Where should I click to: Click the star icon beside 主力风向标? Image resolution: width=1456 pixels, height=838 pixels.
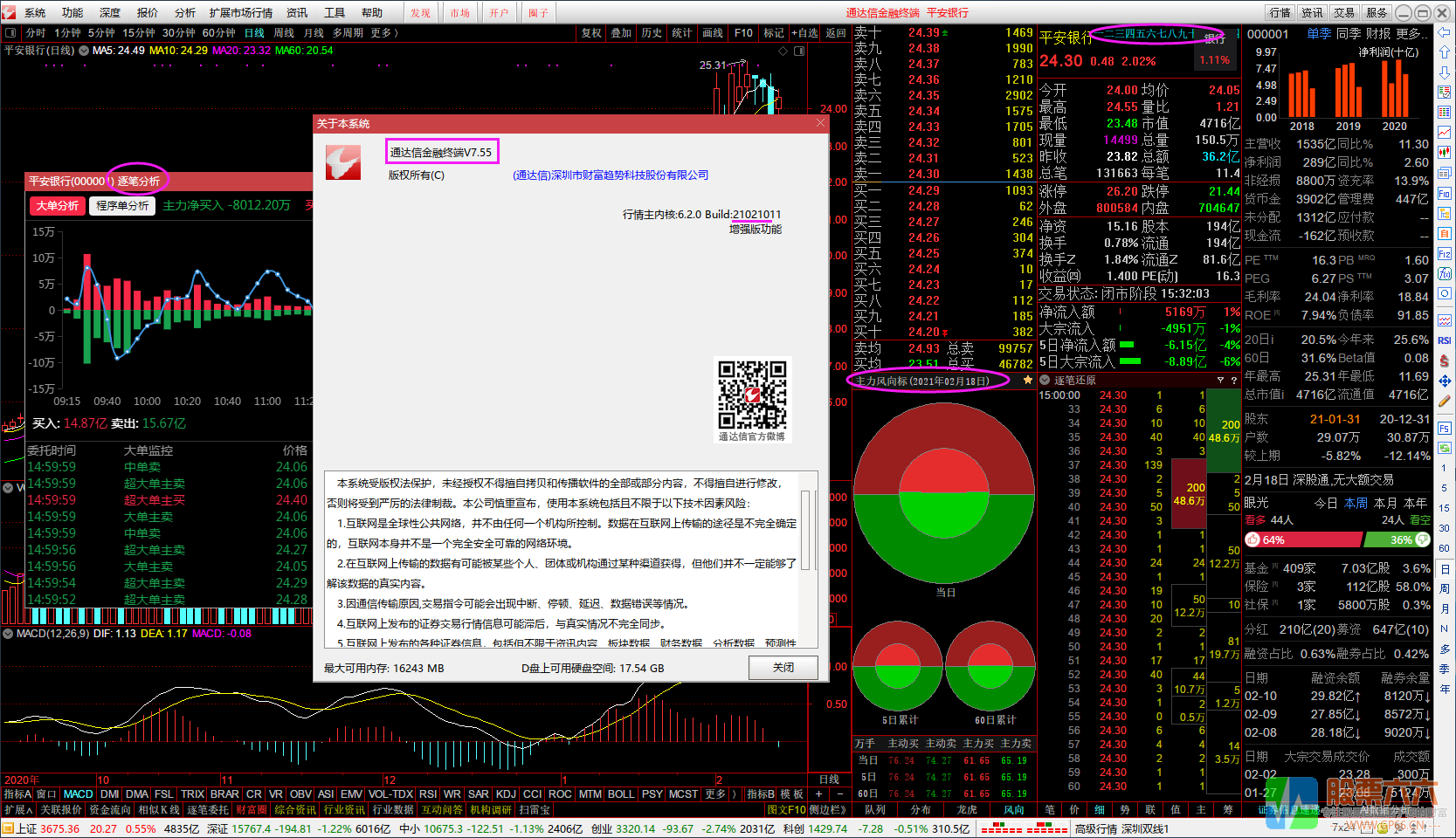(x=1027, y=381)
